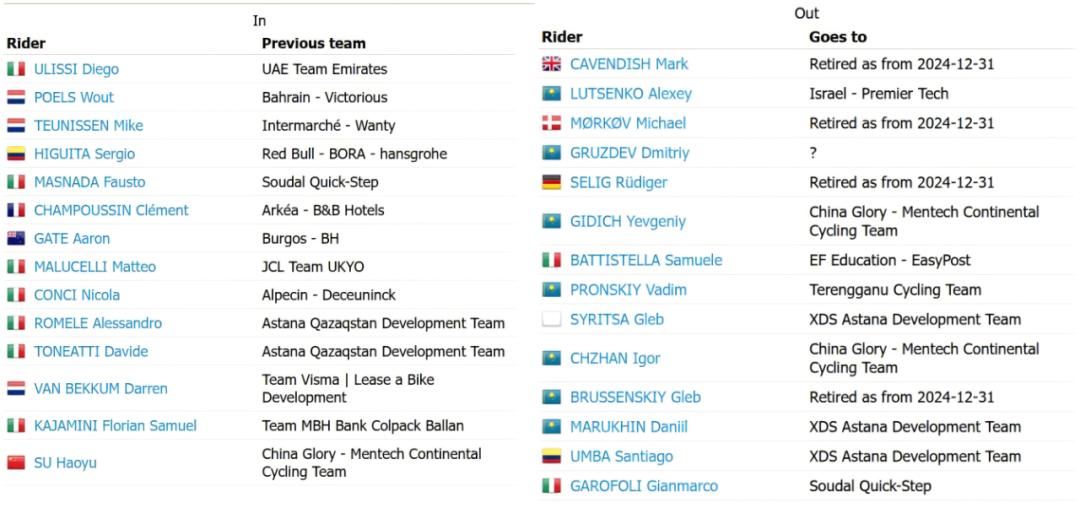Click the Kazakh flag next to Lutsenko Alexey
Viewport: 1080px width, 508px height.
(x=551, y=94)
